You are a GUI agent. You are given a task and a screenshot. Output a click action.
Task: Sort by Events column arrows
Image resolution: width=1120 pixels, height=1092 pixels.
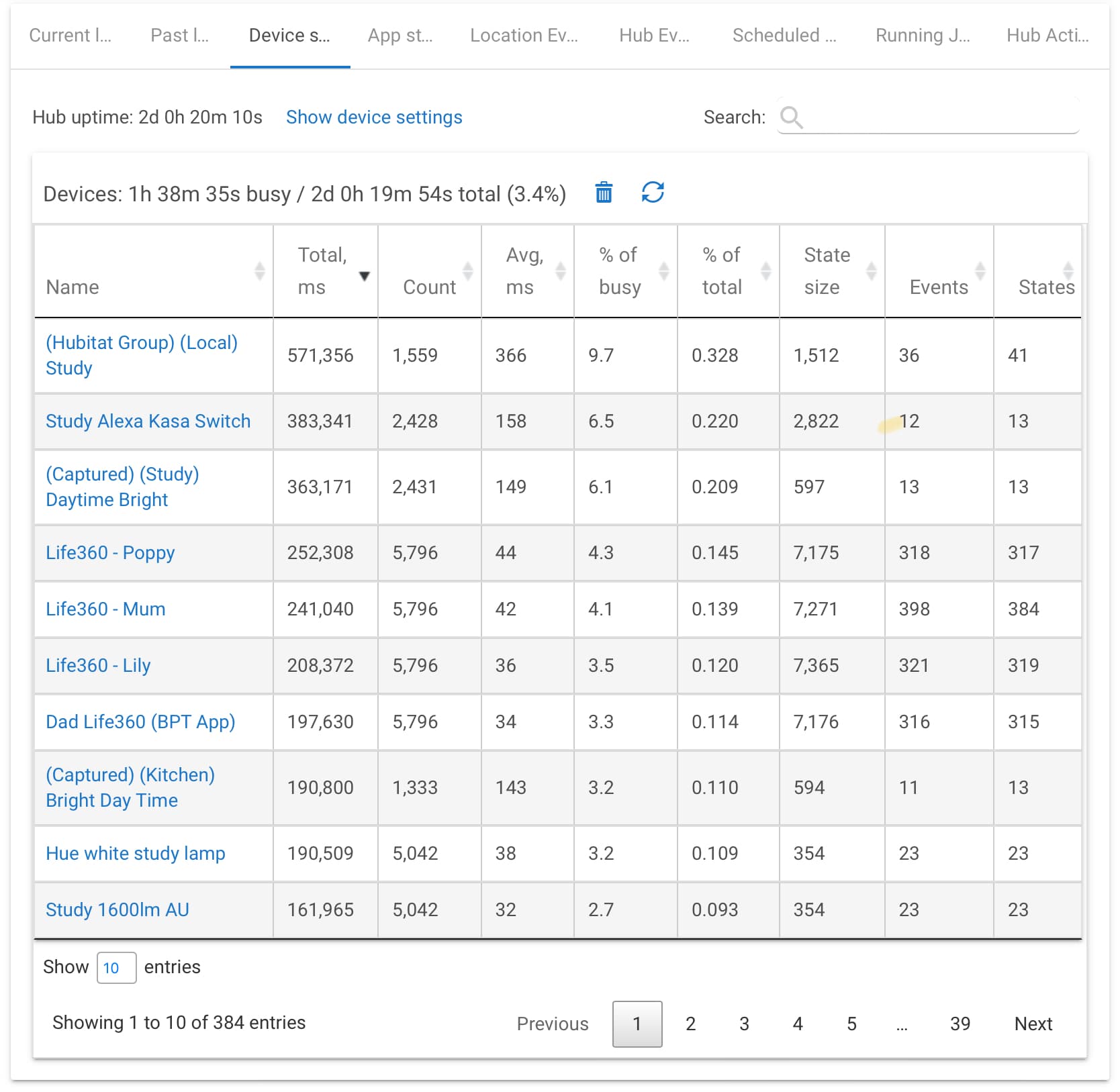pos(980,271)
